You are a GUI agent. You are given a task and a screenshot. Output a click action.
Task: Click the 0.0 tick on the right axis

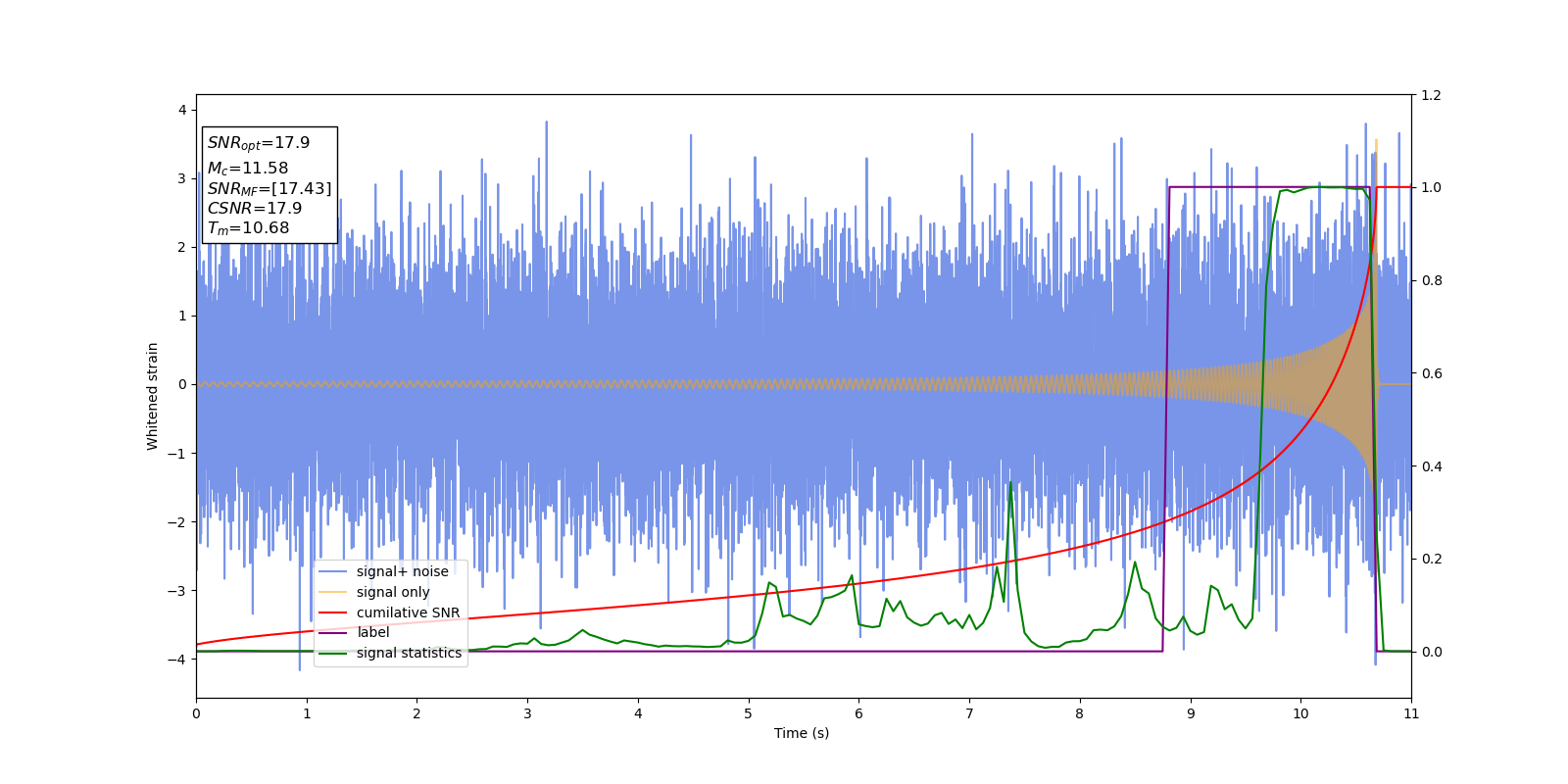[1431, 652]
